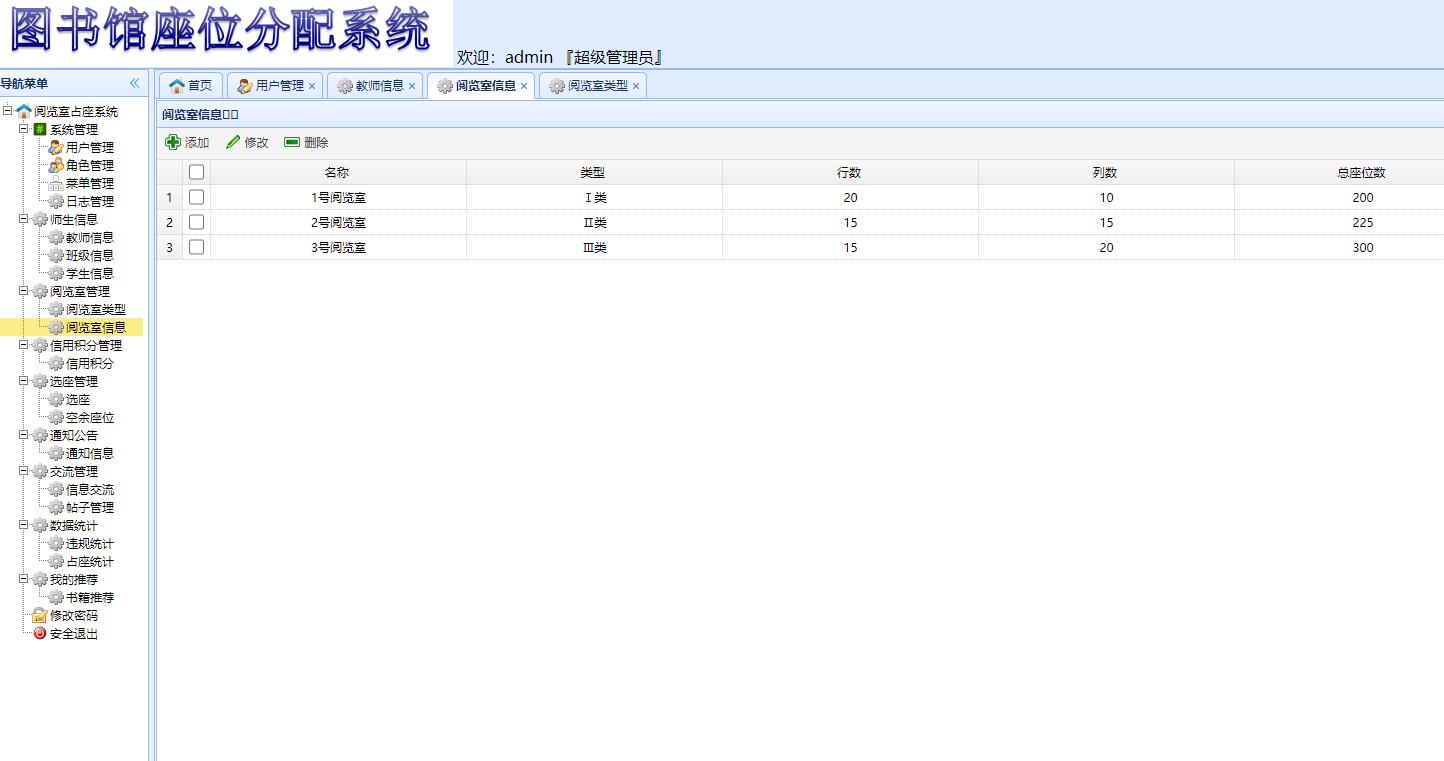Close the 用户管理 tab
The width and height of the screenshot is (1444, 761).
[x=313, y=86]
